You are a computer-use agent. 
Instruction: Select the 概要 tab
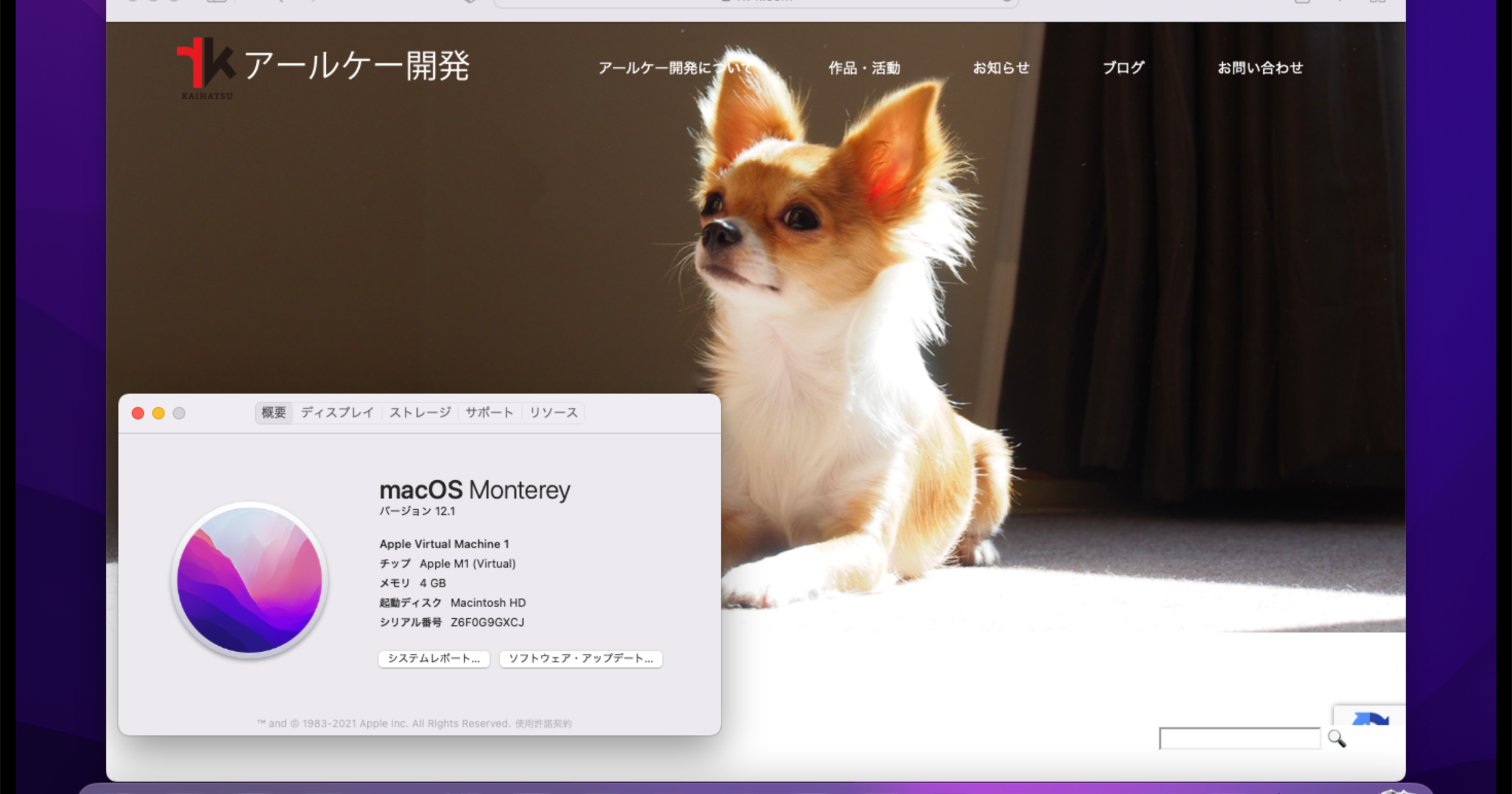273,413
